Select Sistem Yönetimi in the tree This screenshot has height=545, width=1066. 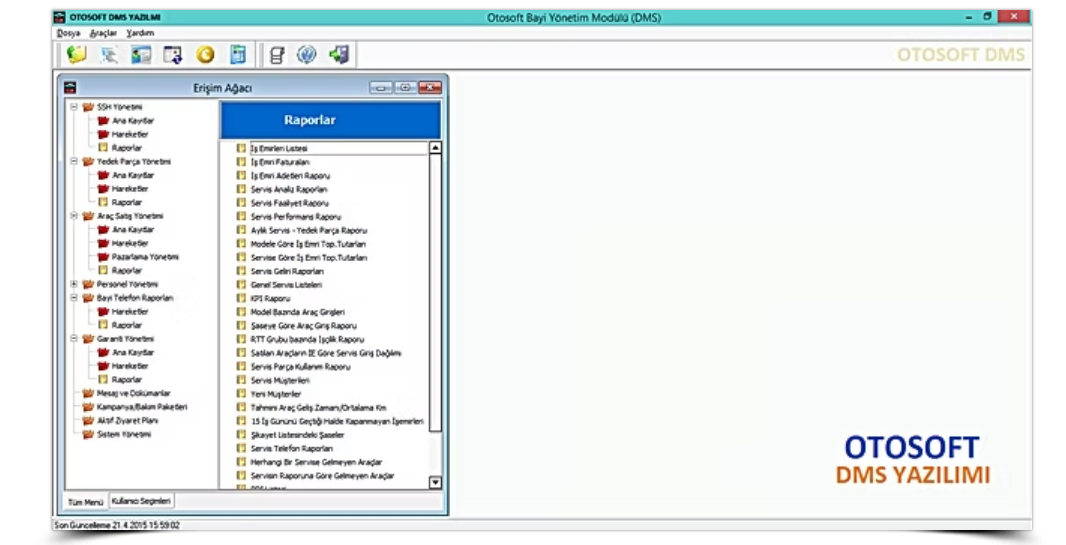(123, 434)
